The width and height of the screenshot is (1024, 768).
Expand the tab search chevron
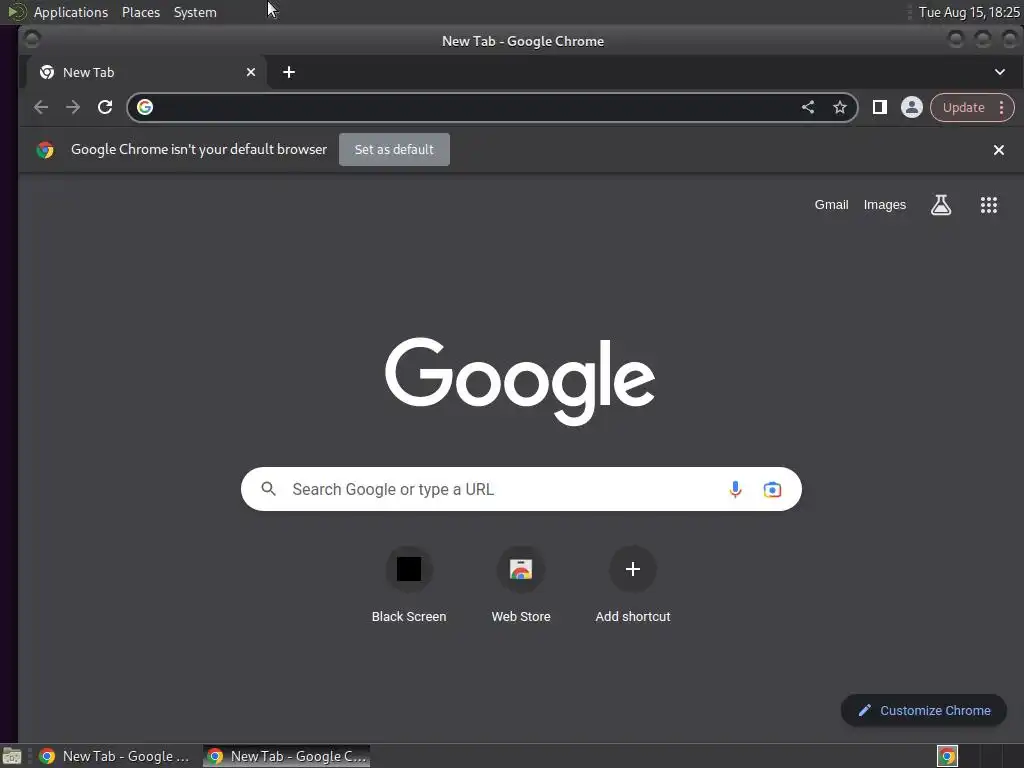[x=1000, y=72]
